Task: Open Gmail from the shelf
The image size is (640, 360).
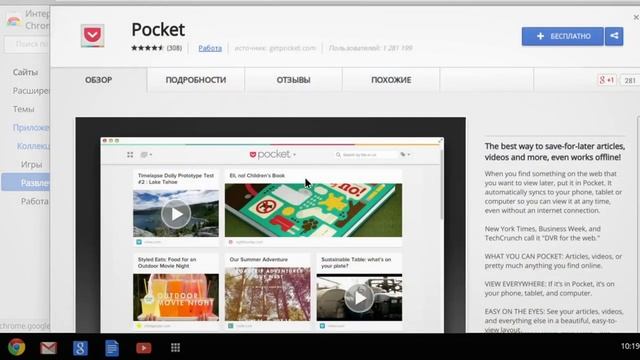Action: pos(48,348)
